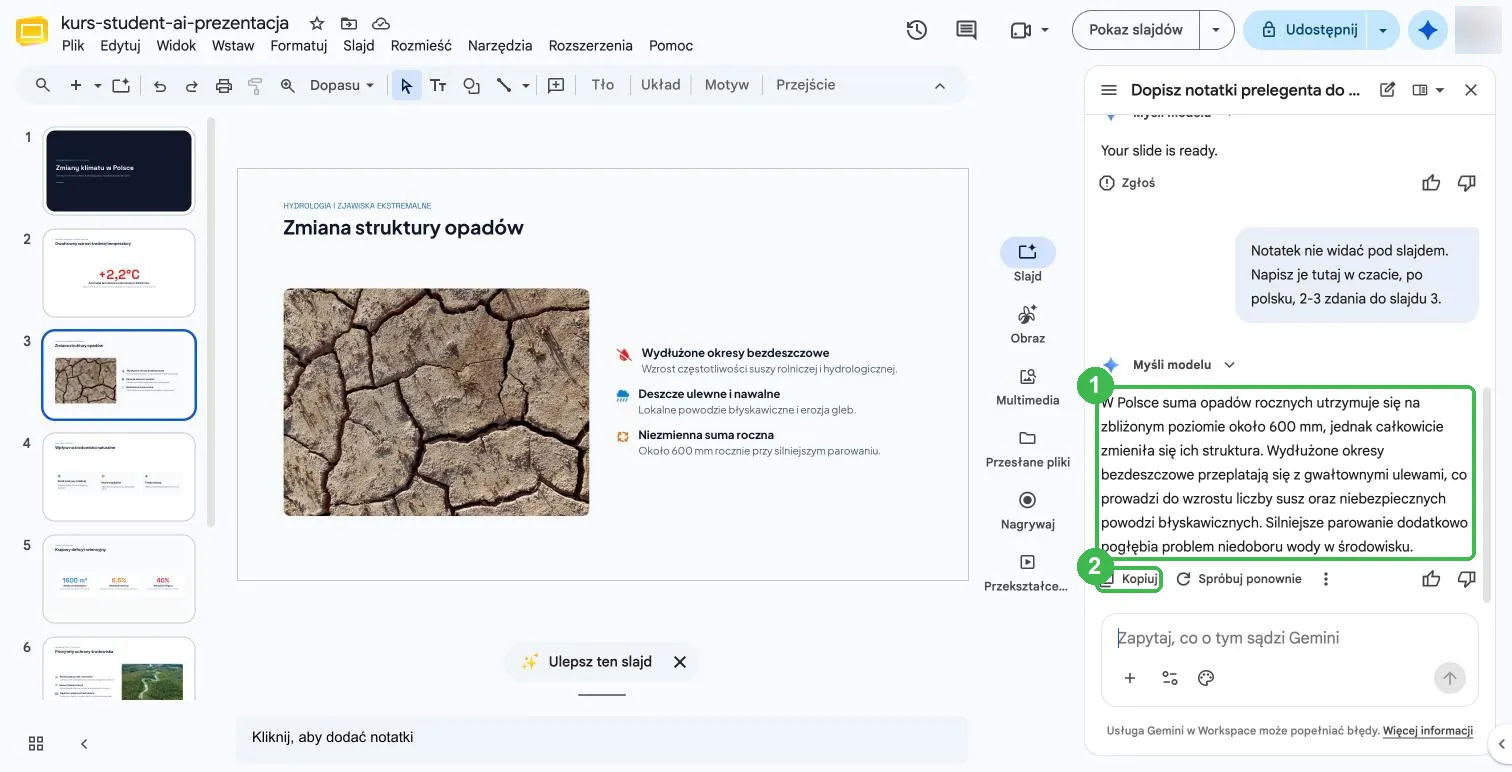1512x772 pixels.
Task: Start a new Gemini chat
Action: click(1387, 90)
